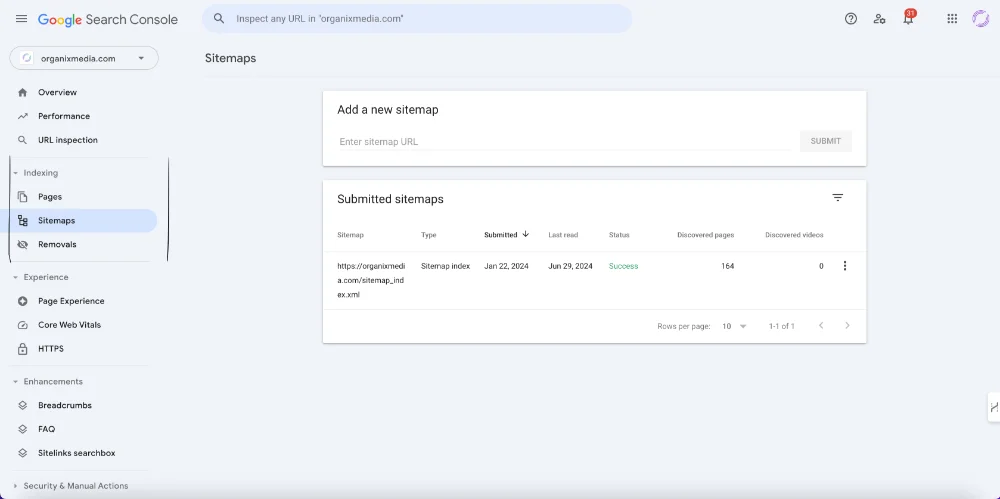Click the Inspect any URL search field
The image size is (1000, 499).
417,19
